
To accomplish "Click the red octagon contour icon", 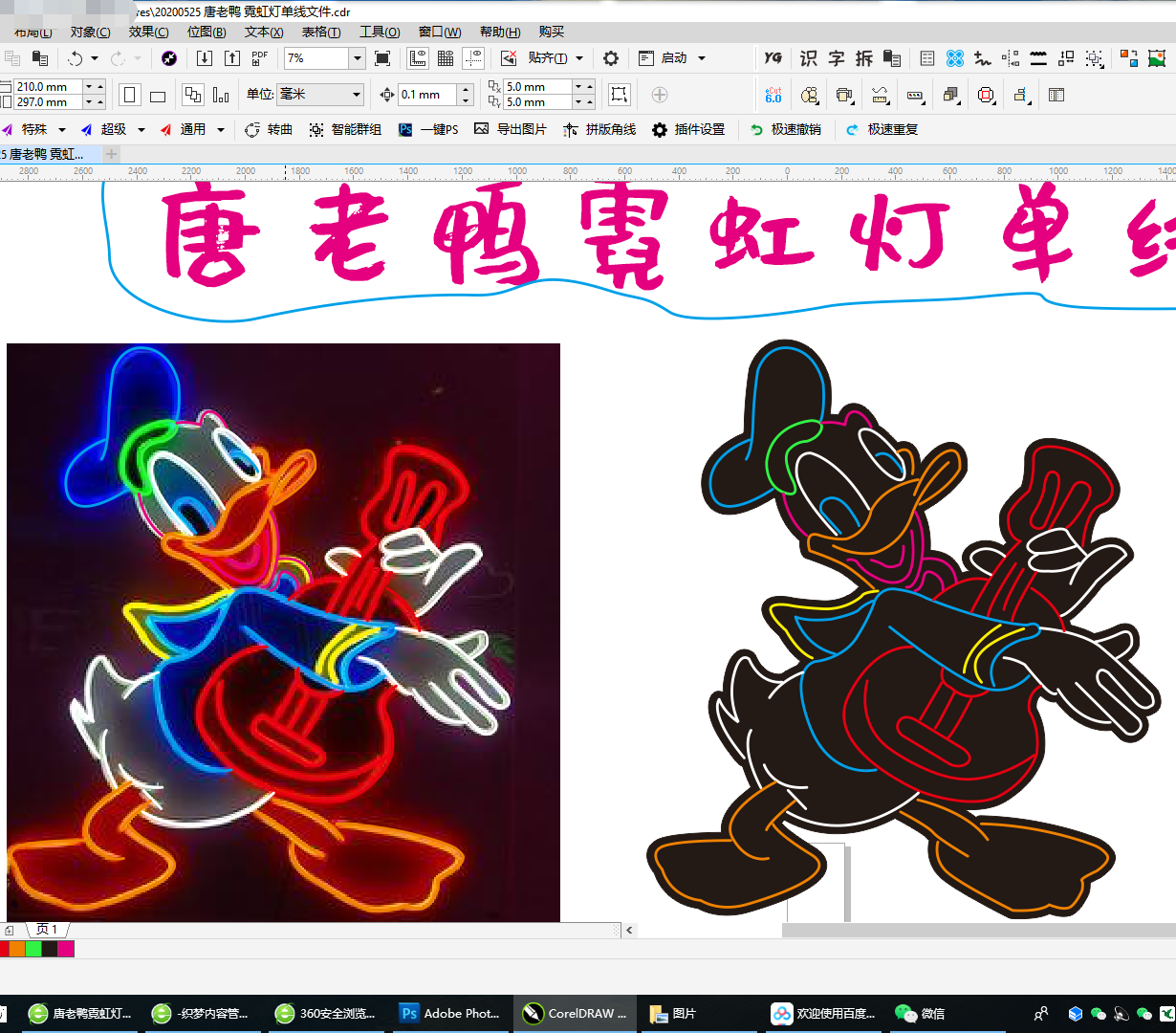I will pos(986,95).
